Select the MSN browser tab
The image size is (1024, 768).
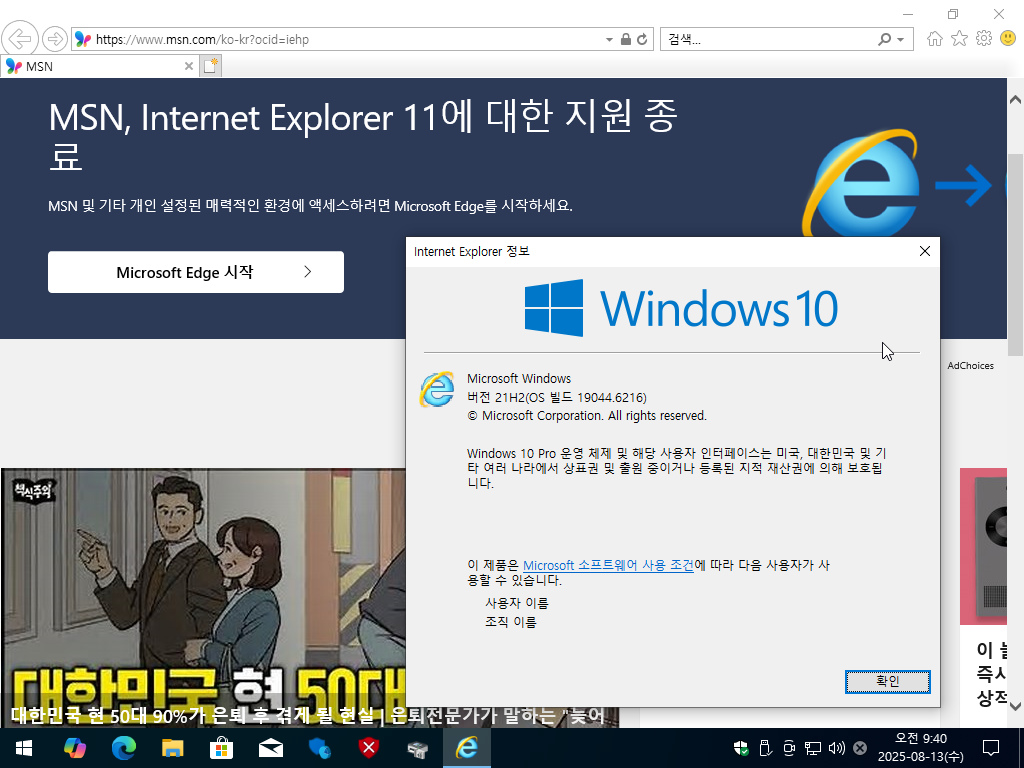[98, 66]
